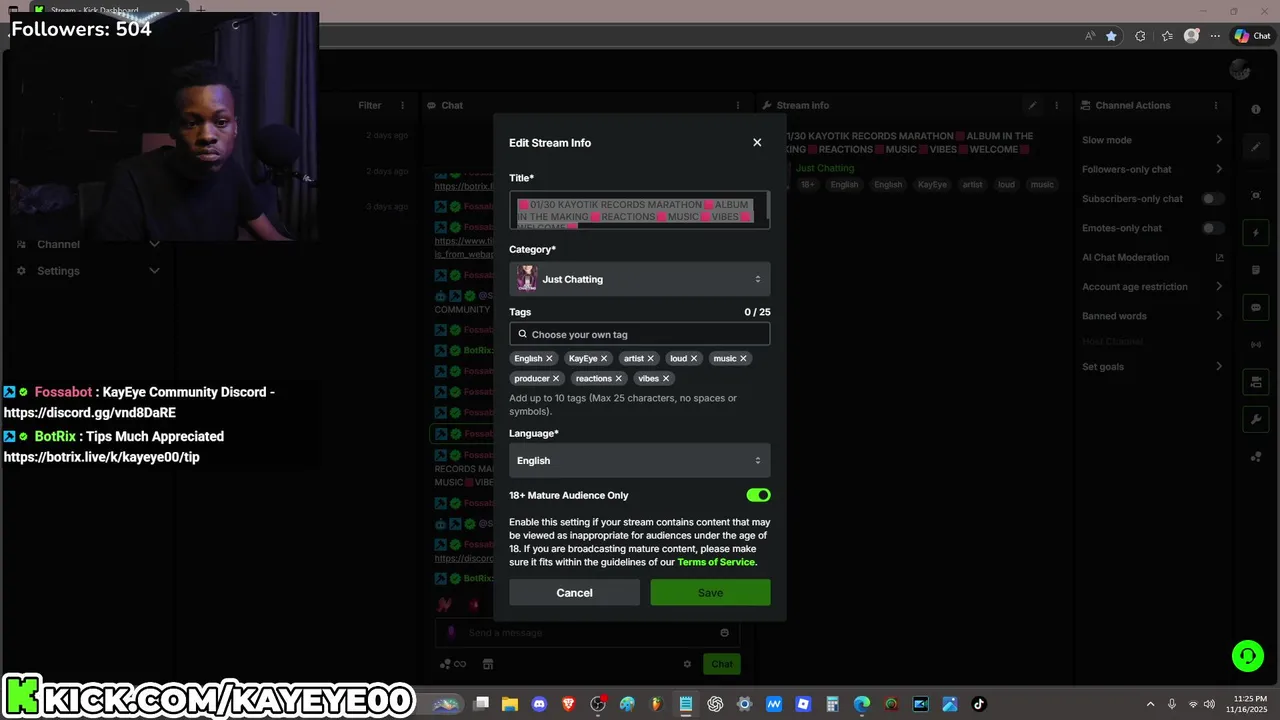
Task: Open the Terms of Service link
Action: pos(716,562)
